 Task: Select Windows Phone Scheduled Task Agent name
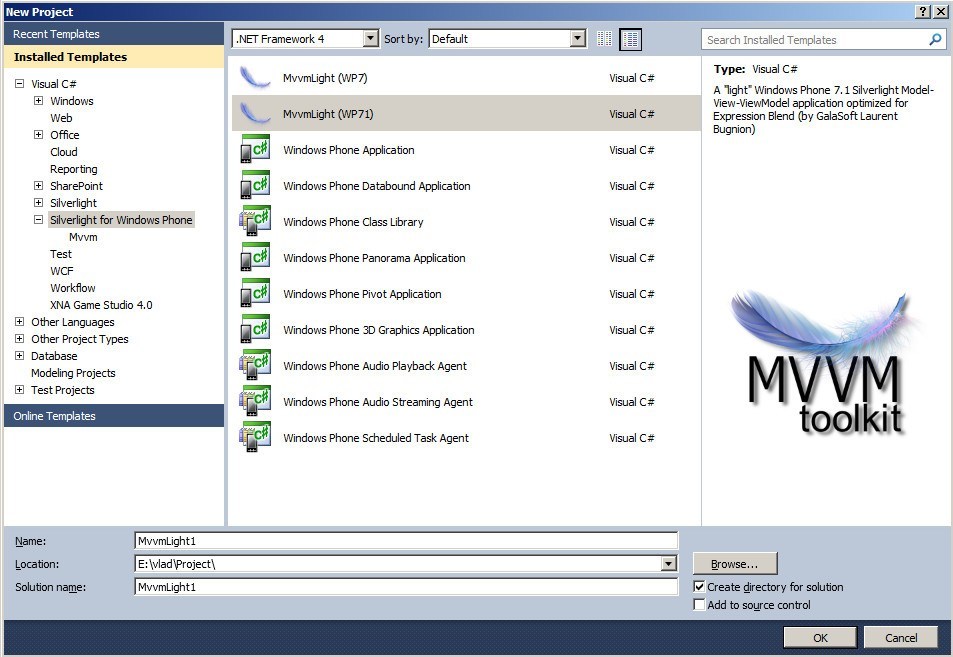(376, 438)
